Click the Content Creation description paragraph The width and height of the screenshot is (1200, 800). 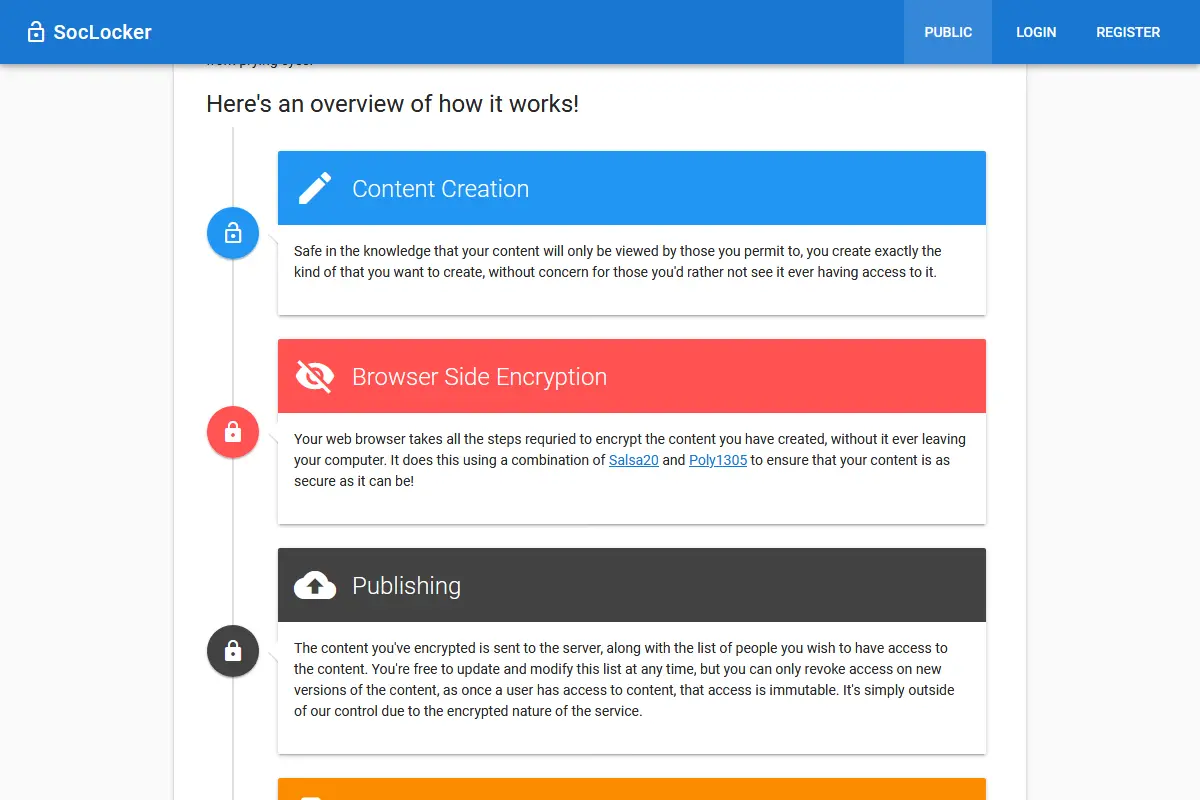click(618, 261)
